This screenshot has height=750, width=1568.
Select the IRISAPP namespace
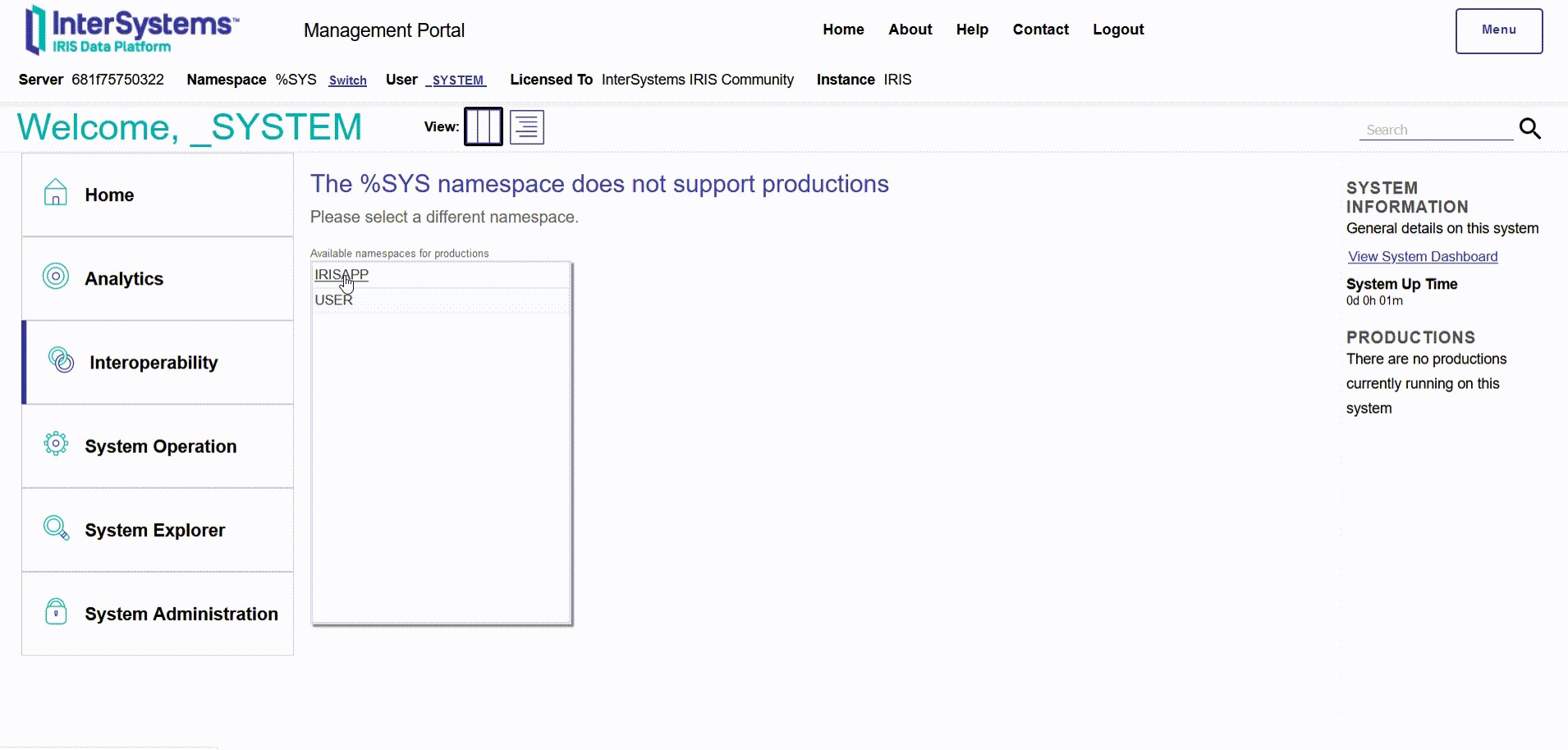click(342, 275)
